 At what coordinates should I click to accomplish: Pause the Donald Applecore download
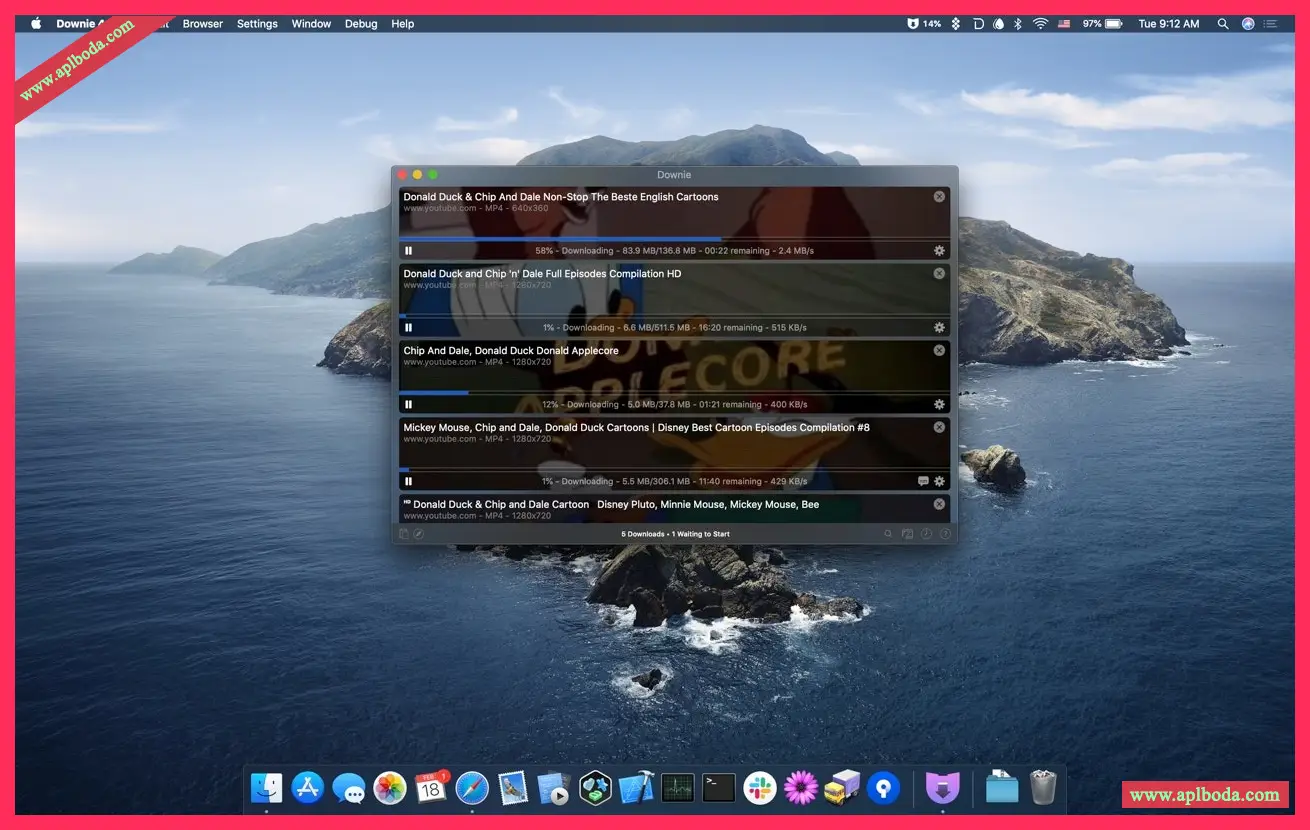408,405
